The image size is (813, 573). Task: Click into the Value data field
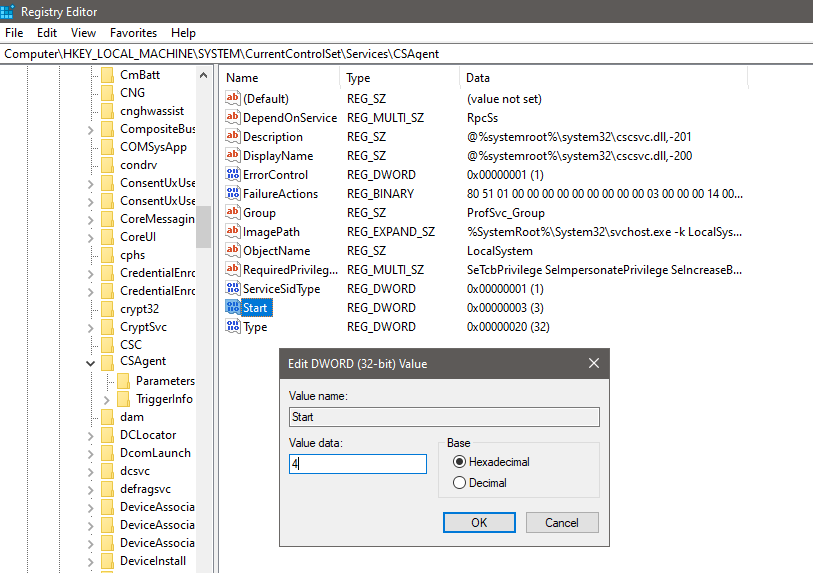(357, 464)
